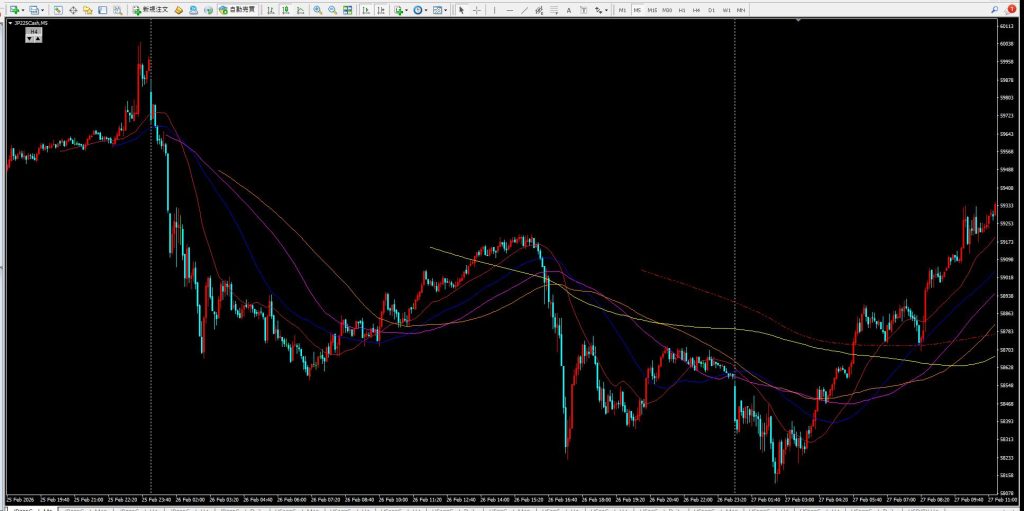Switch chart to D1 timeframe

pyautogui.click(x=711, y=9)
